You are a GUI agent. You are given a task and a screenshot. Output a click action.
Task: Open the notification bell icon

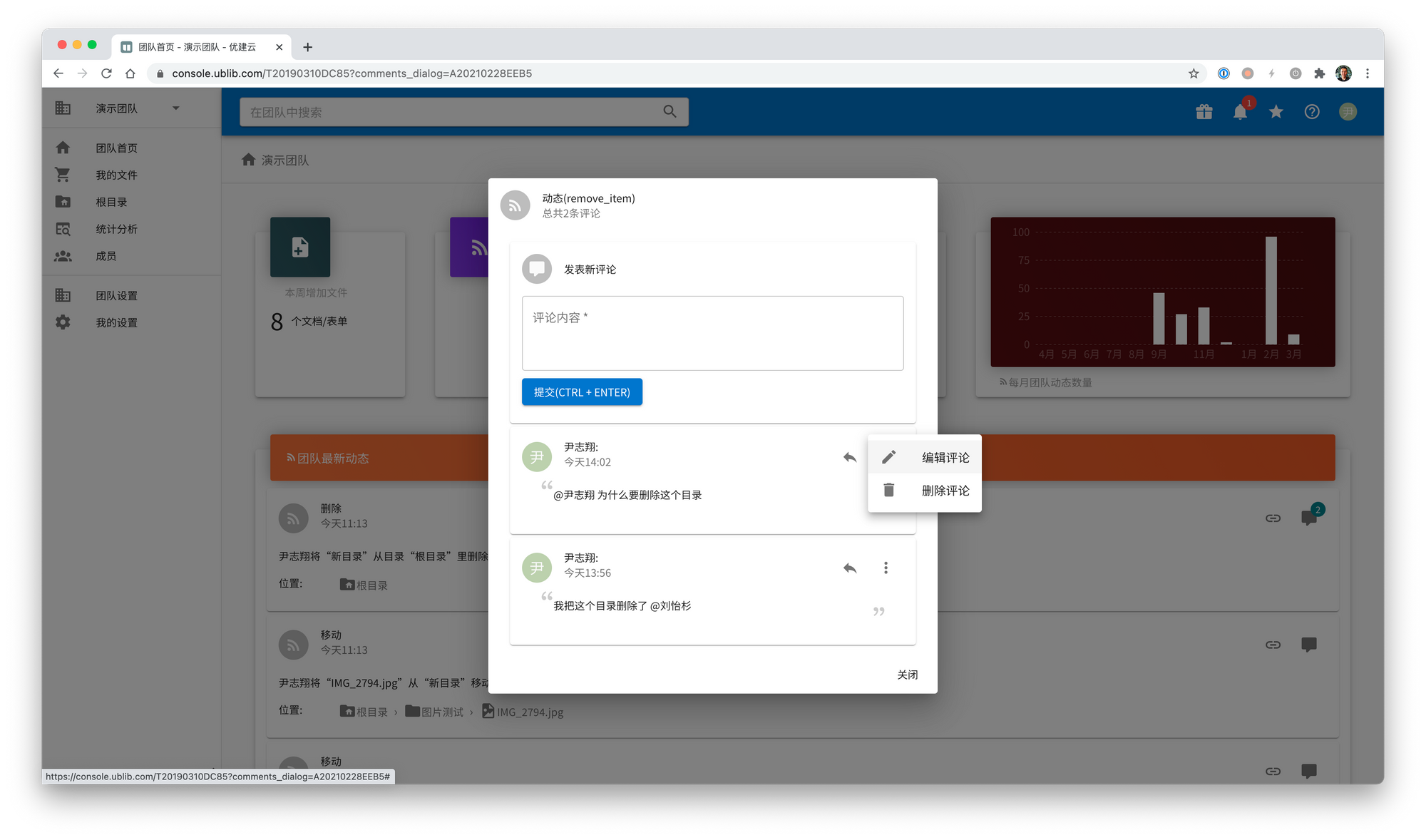[1240, 112]
